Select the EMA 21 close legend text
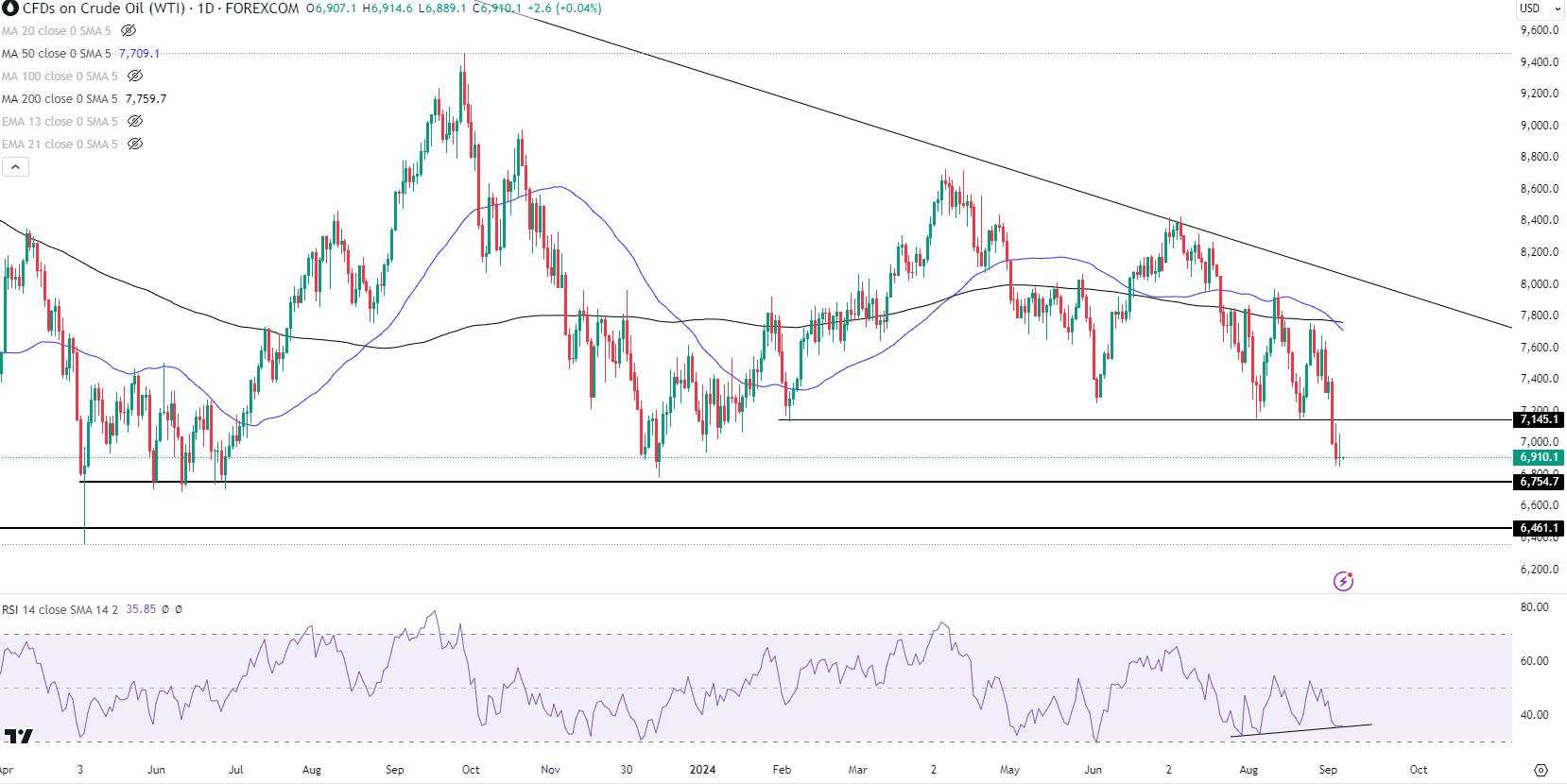Screen dimensions: 1567x784 point(60,145)
